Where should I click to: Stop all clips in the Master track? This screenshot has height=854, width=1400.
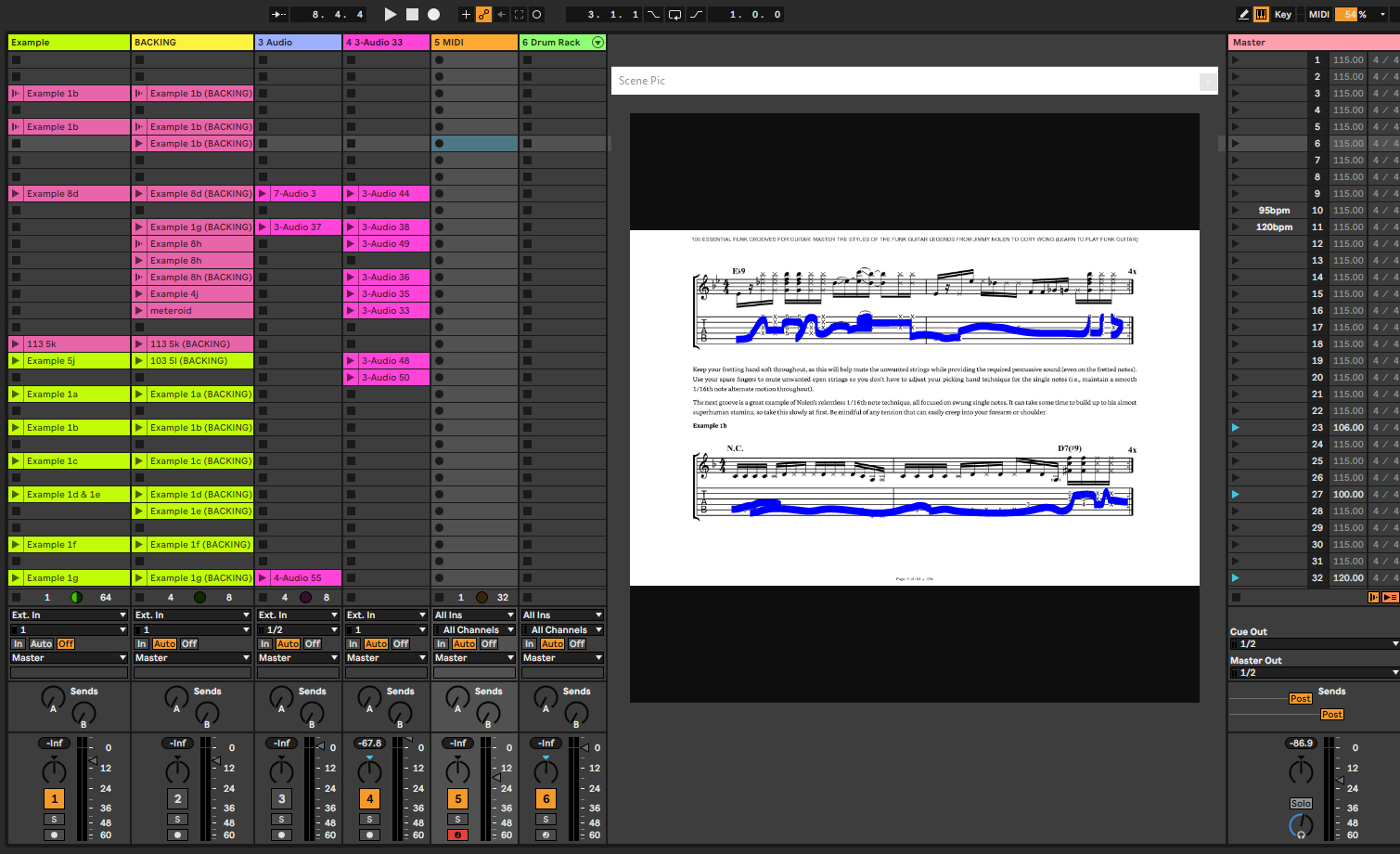[1236, 598]
